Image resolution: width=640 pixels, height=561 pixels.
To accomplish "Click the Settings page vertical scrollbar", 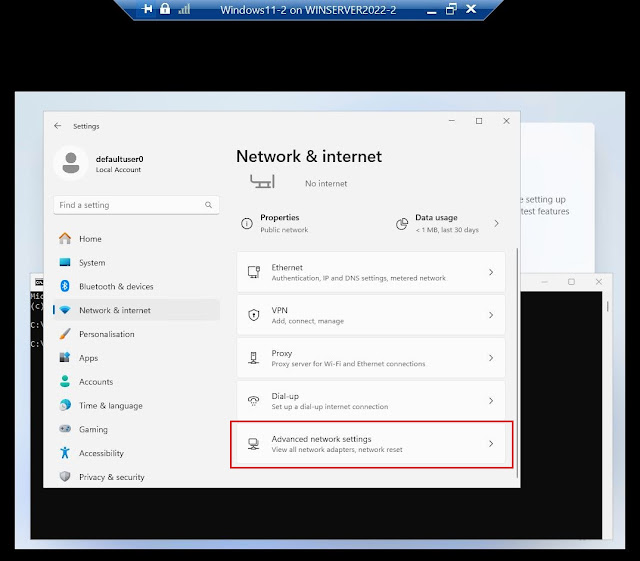I will coord(518,362).
